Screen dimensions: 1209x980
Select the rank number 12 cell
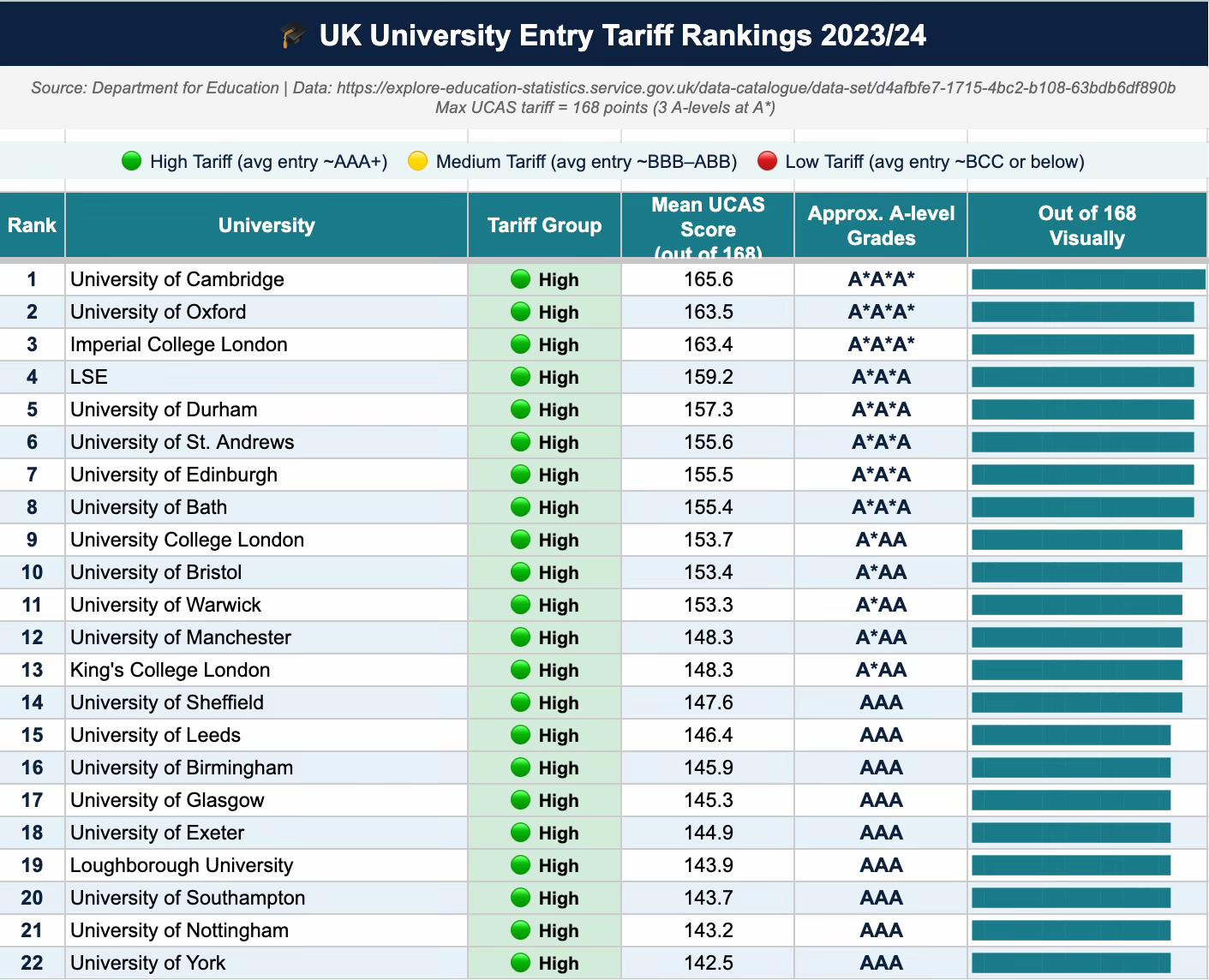click(33, 637)
